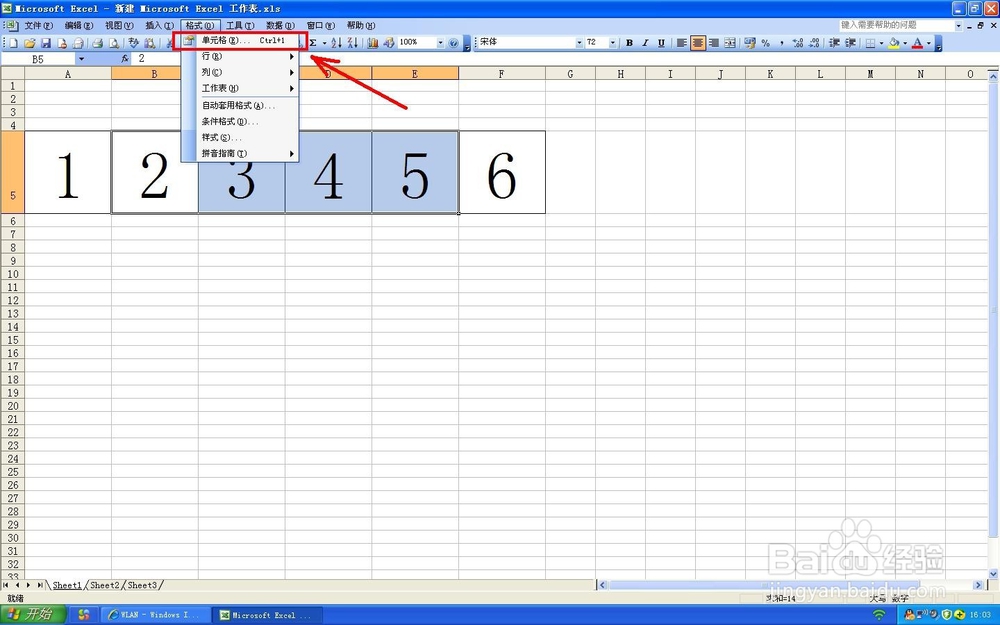The width and height of the screenshot is (1000, 625).
Task: Select the column G header
Action: point(570,74)
